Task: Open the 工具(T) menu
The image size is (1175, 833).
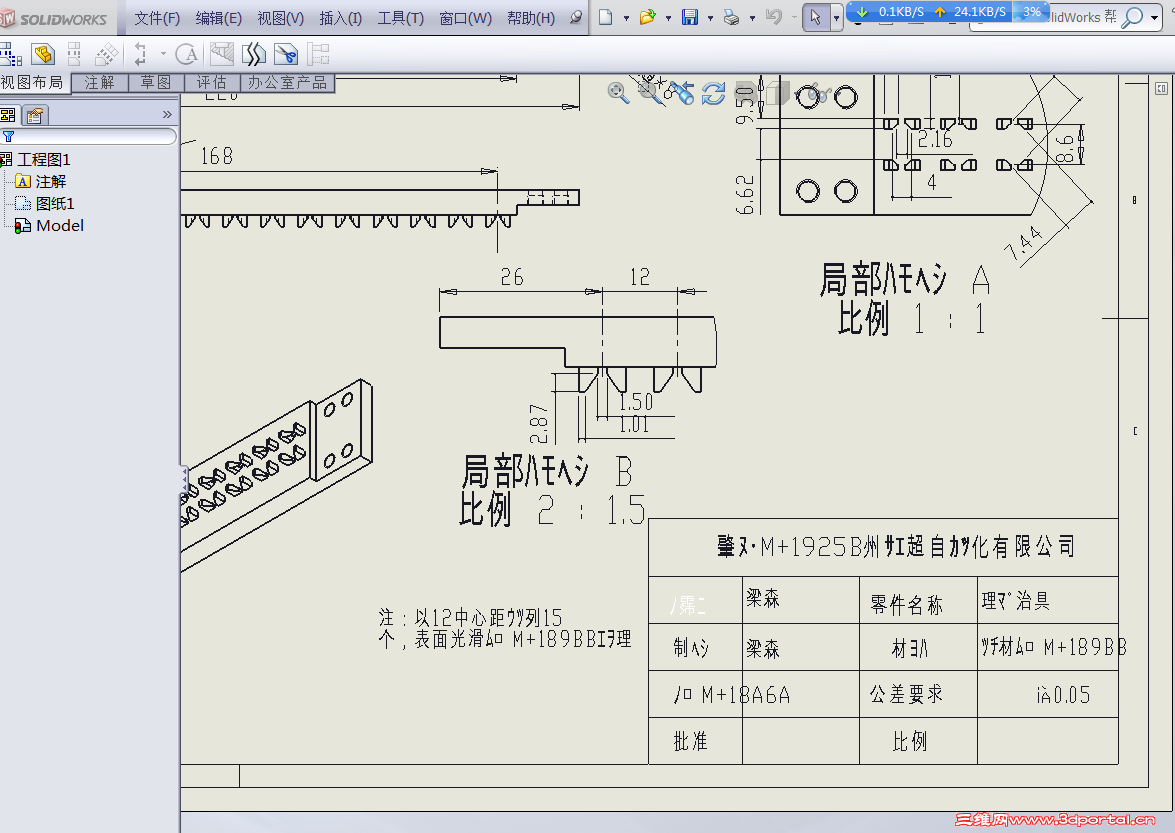Action: click(x=400, y=17)
